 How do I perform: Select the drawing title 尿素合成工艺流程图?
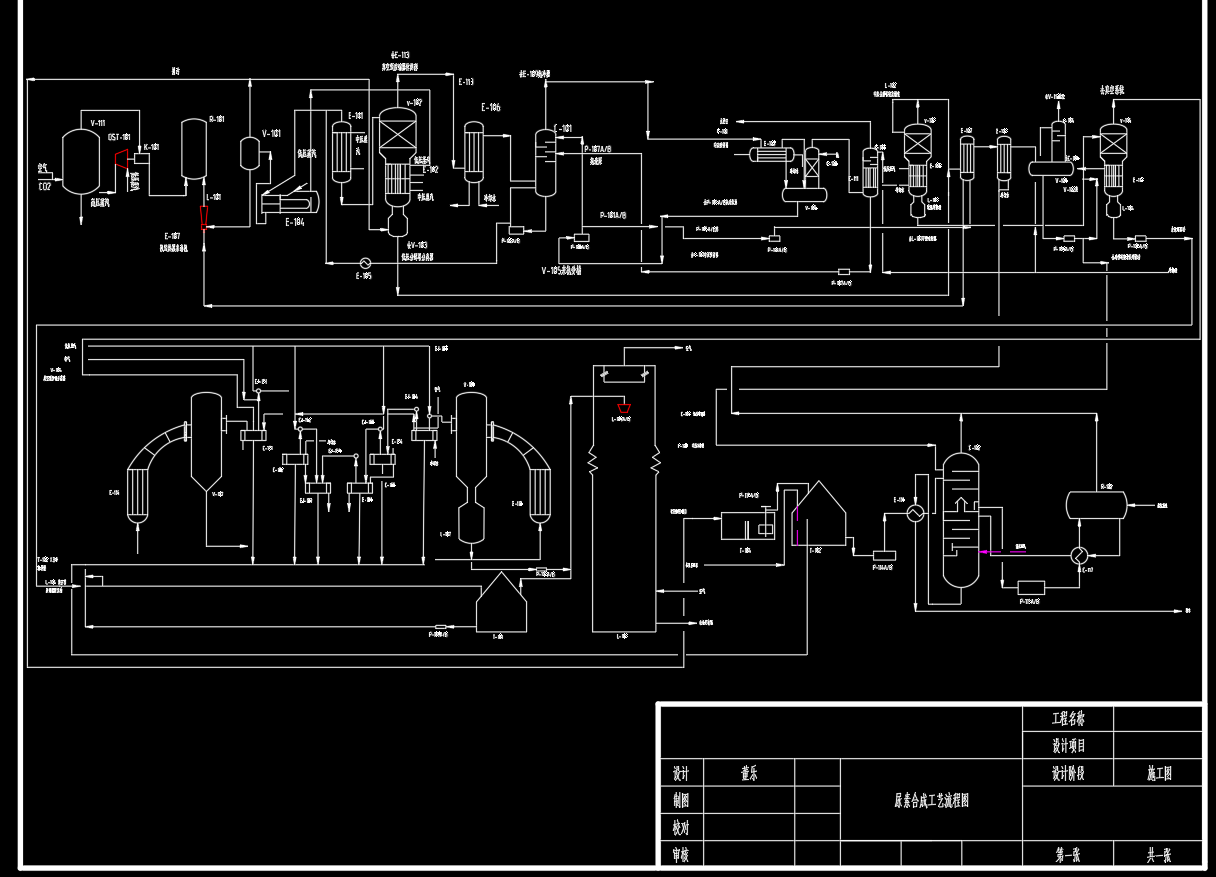click(x=930, y=800)
